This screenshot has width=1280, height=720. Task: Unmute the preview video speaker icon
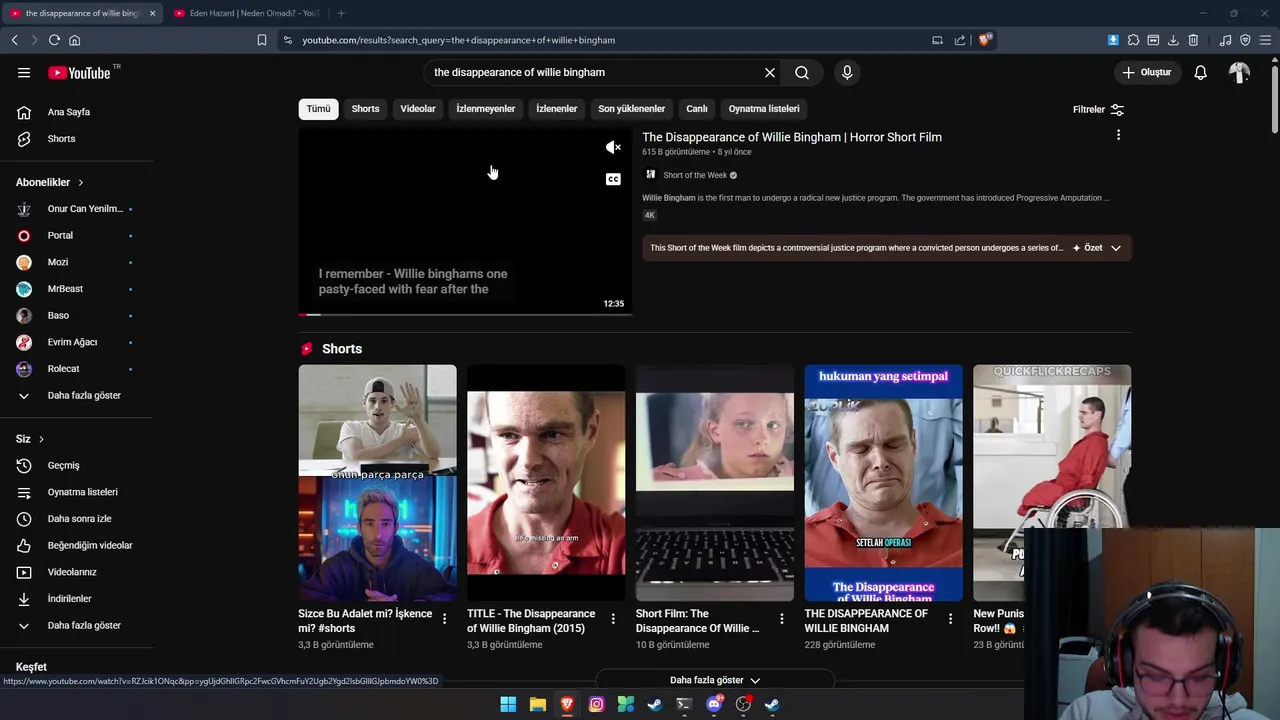613,148
